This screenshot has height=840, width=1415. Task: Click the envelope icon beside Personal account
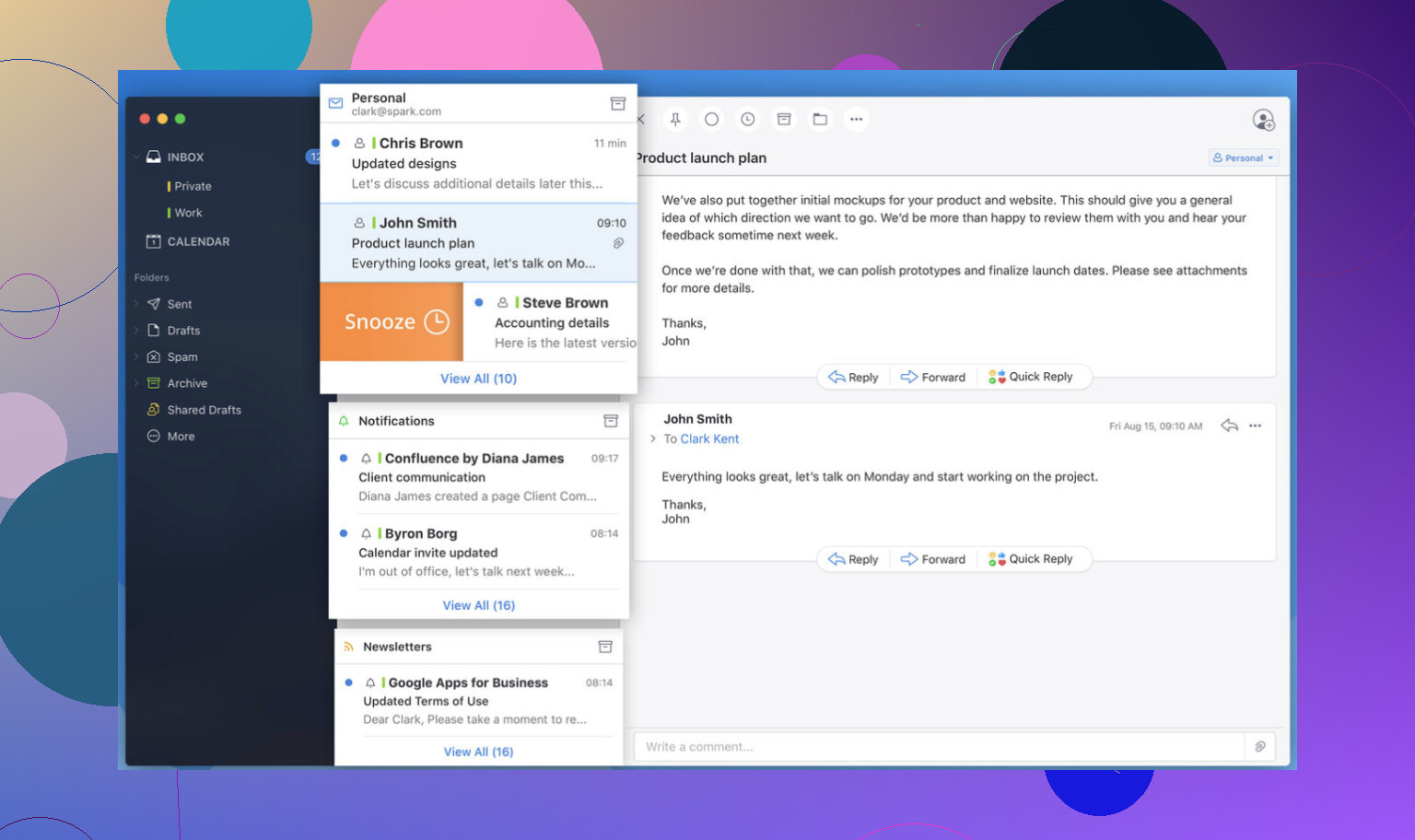(335, 103)
